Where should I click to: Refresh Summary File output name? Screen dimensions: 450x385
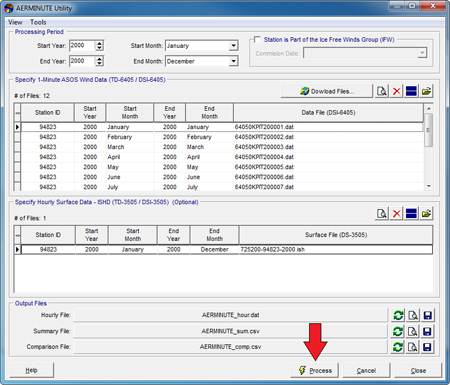click(398, 331)
